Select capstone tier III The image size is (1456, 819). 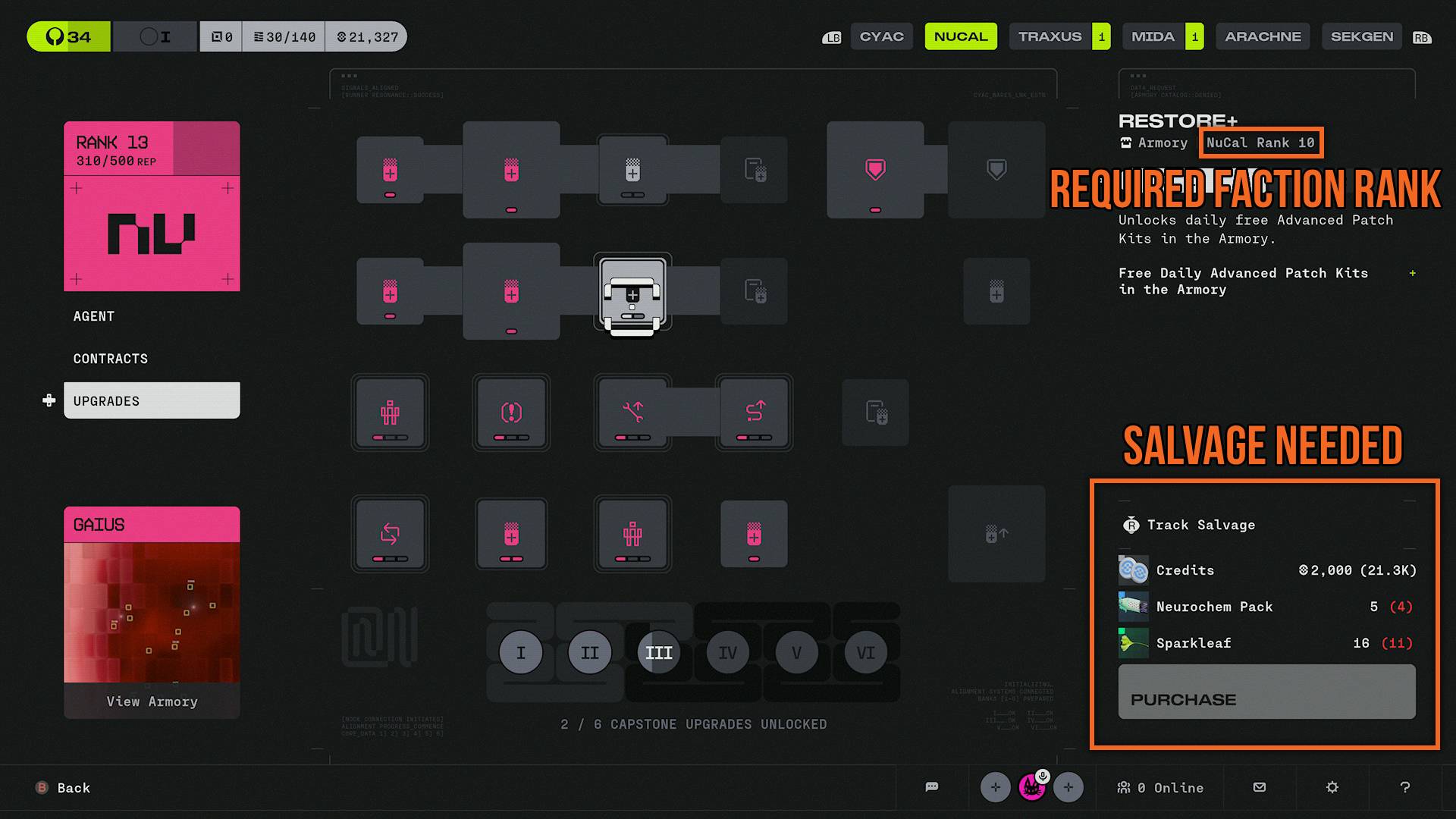[659, 652]
